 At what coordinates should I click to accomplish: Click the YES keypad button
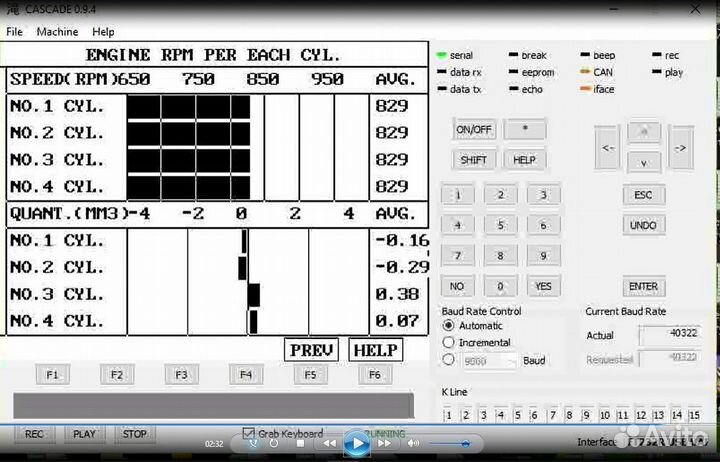543,286
